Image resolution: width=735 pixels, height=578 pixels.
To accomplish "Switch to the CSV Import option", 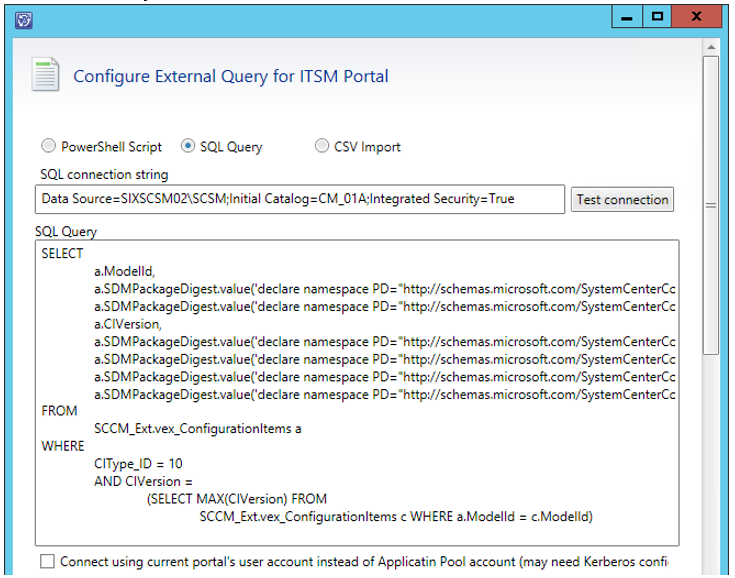I will pos(322,146).
